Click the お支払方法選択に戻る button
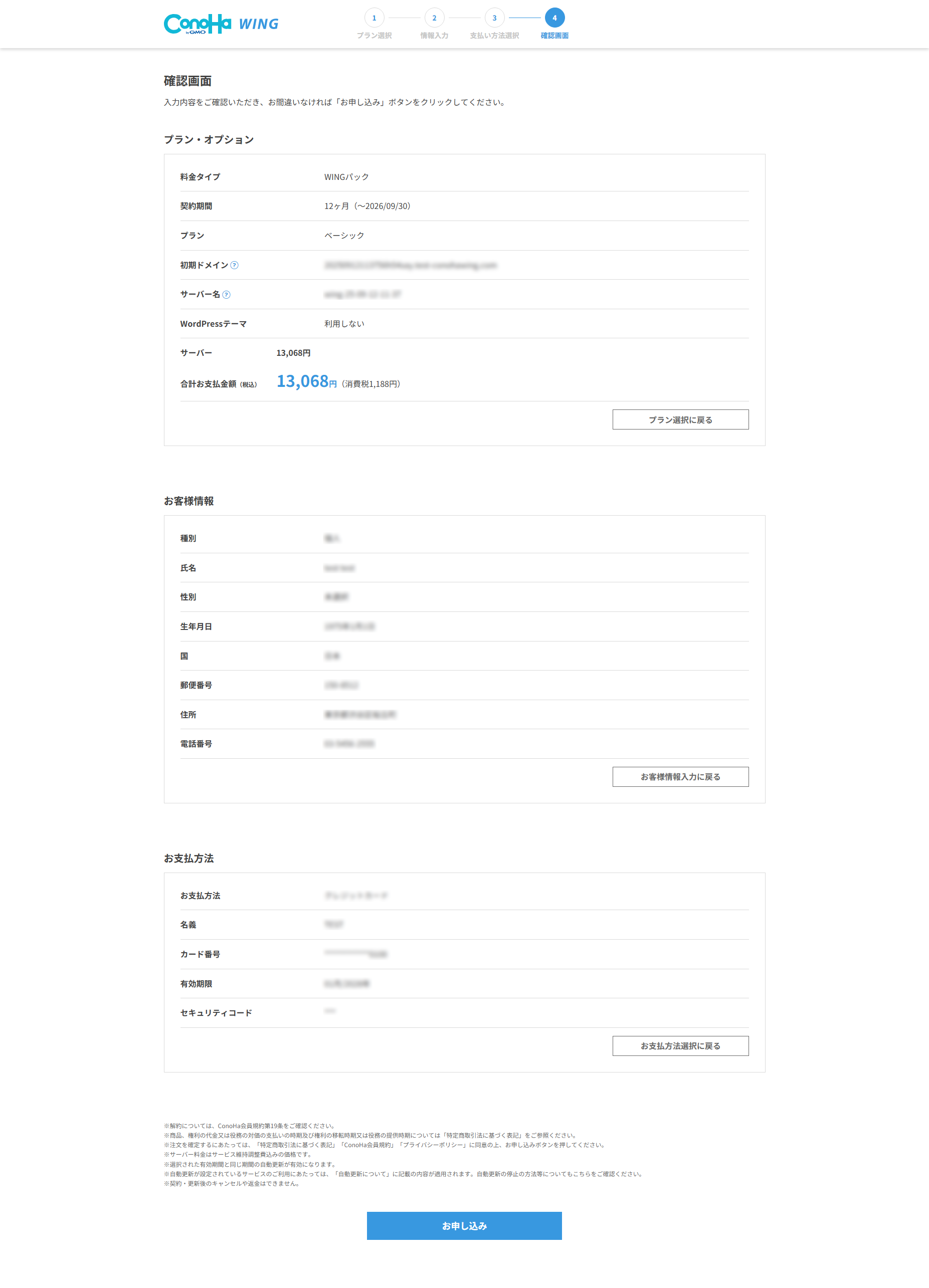The height and width of the screenshot is (1288, 929). click(x=680, y=1045)
